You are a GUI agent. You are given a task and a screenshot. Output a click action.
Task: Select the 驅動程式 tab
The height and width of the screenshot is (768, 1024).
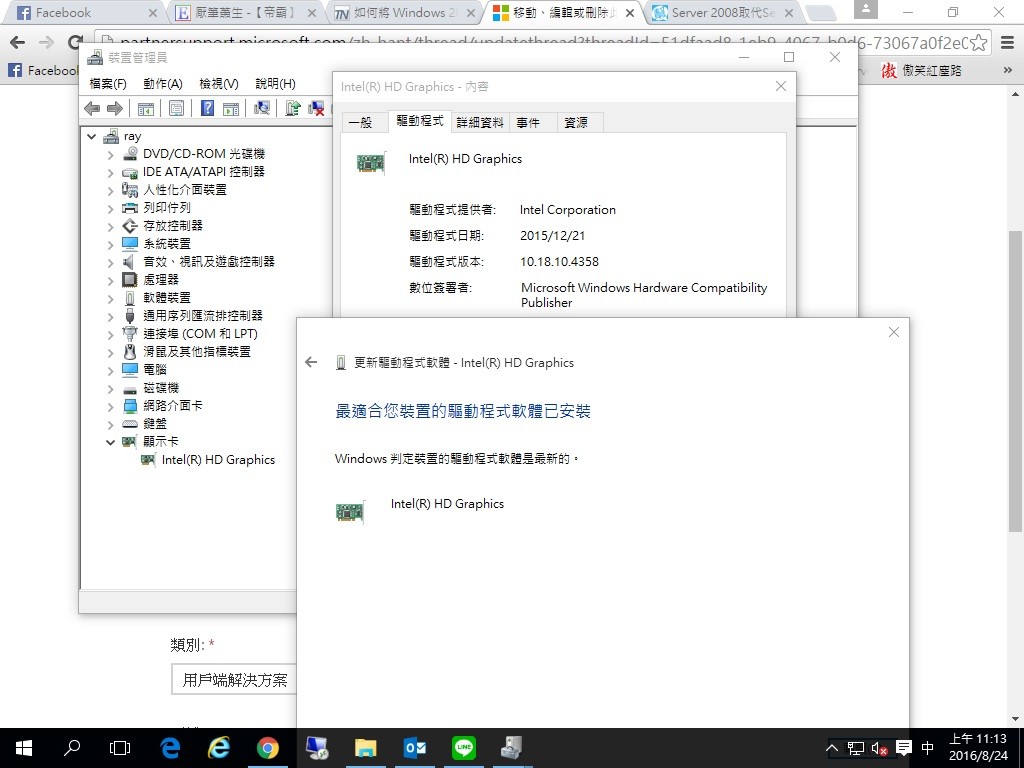419,121
